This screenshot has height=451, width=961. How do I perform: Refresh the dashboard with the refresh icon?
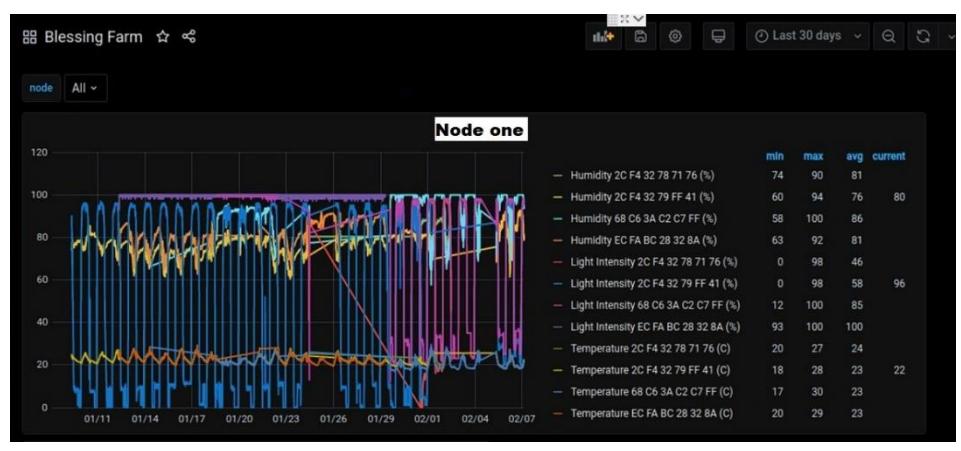pyautogui.click(x=923, y=37)
